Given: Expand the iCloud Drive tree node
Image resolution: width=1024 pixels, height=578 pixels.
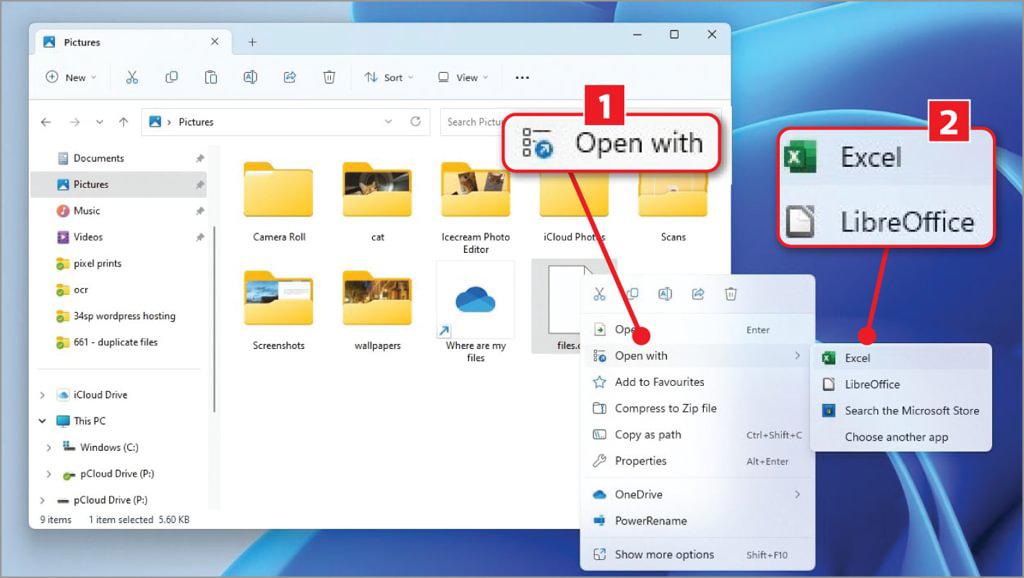Looking at the screenshot, I should (x=42, y=395).
